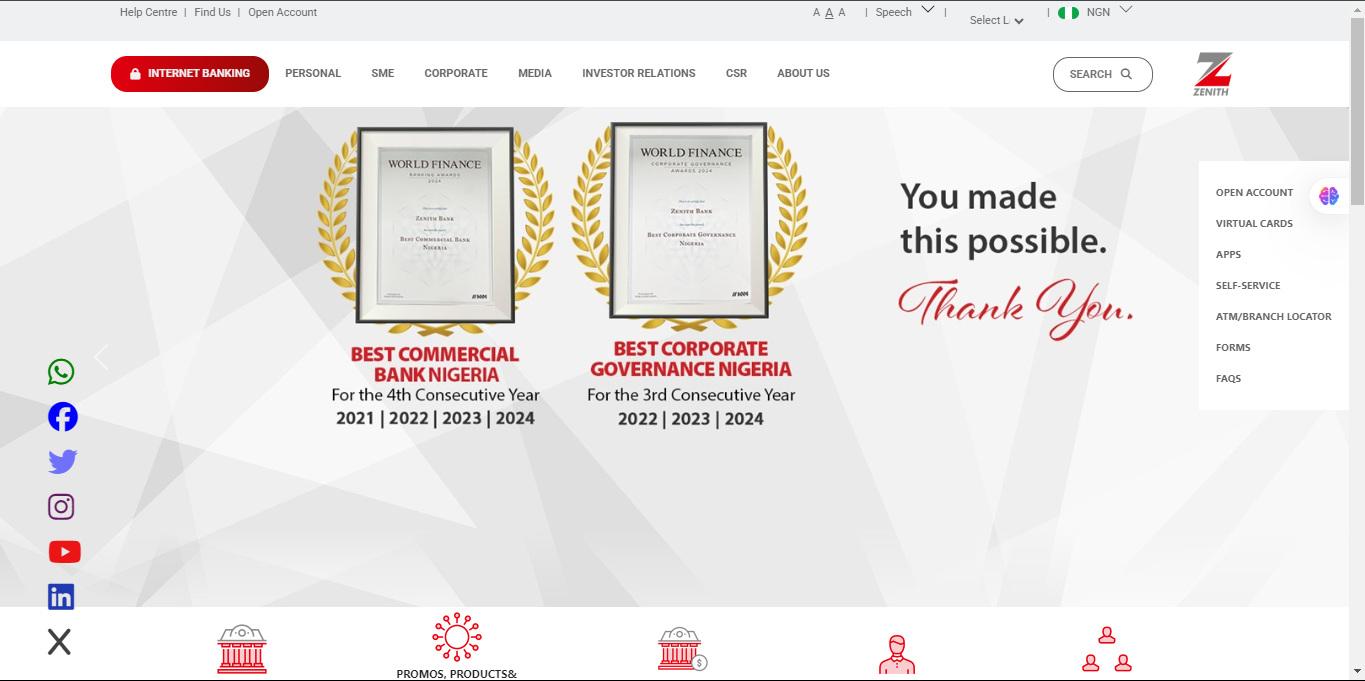This screenshot has height=681, width=1365.
Task: Click top bar Open Account link
Action: [x=283, y=12]
